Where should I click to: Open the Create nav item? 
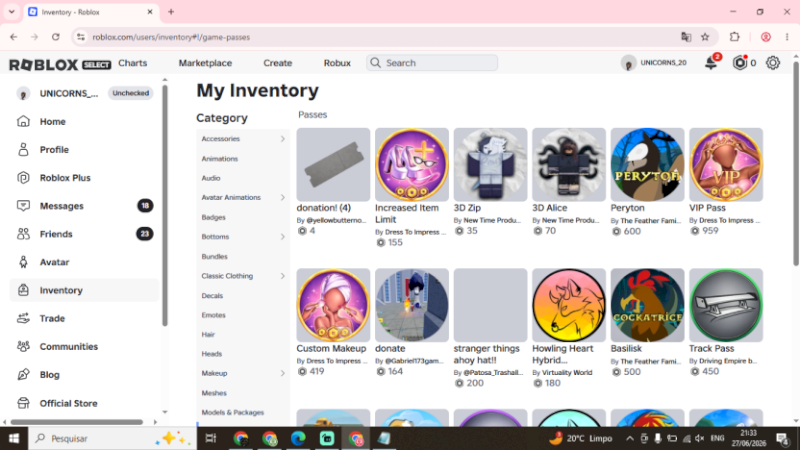pyautogui.click(x=278, y=63)
